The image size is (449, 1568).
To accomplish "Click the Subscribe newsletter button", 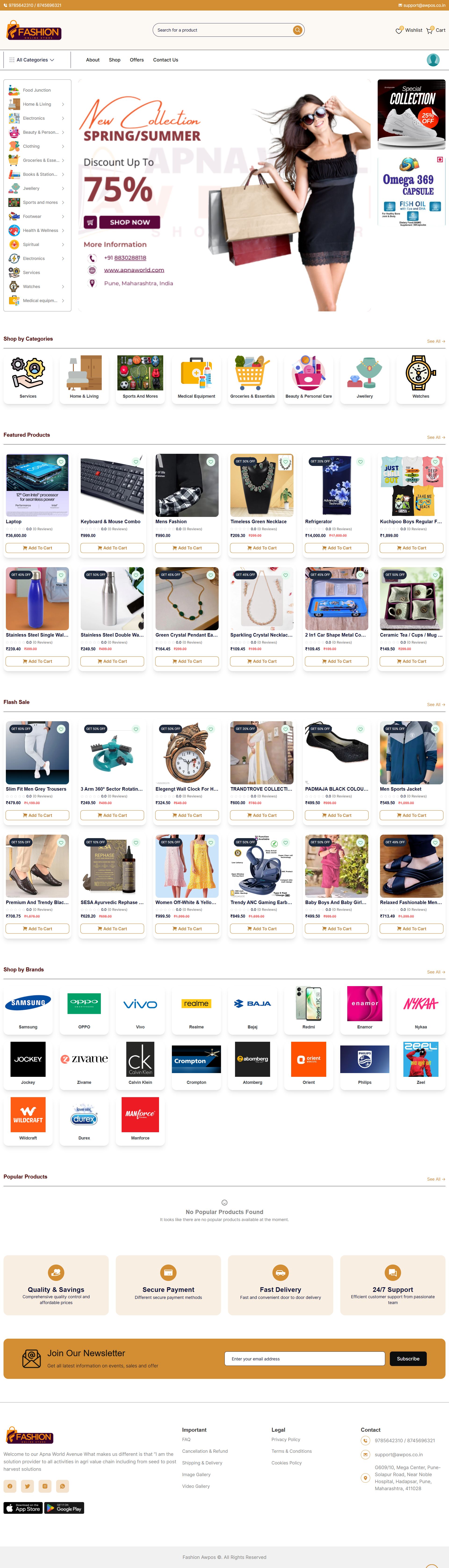I will pos(408,1359).
